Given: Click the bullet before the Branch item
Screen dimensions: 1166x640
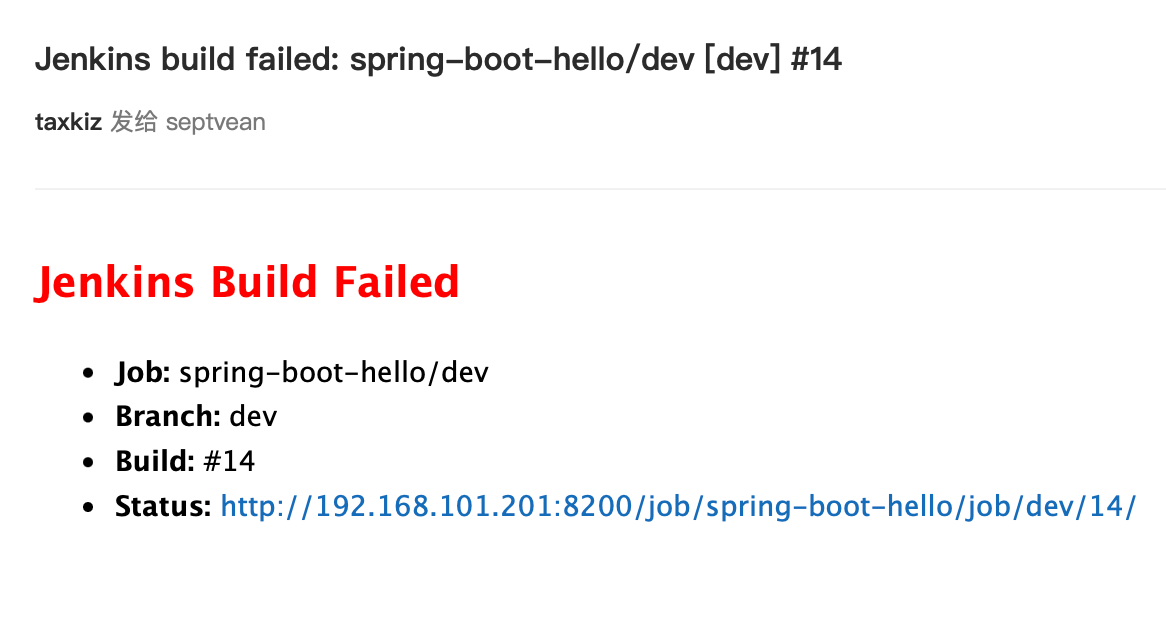Looking at the screenshot, I should click(x=92, y=417).
